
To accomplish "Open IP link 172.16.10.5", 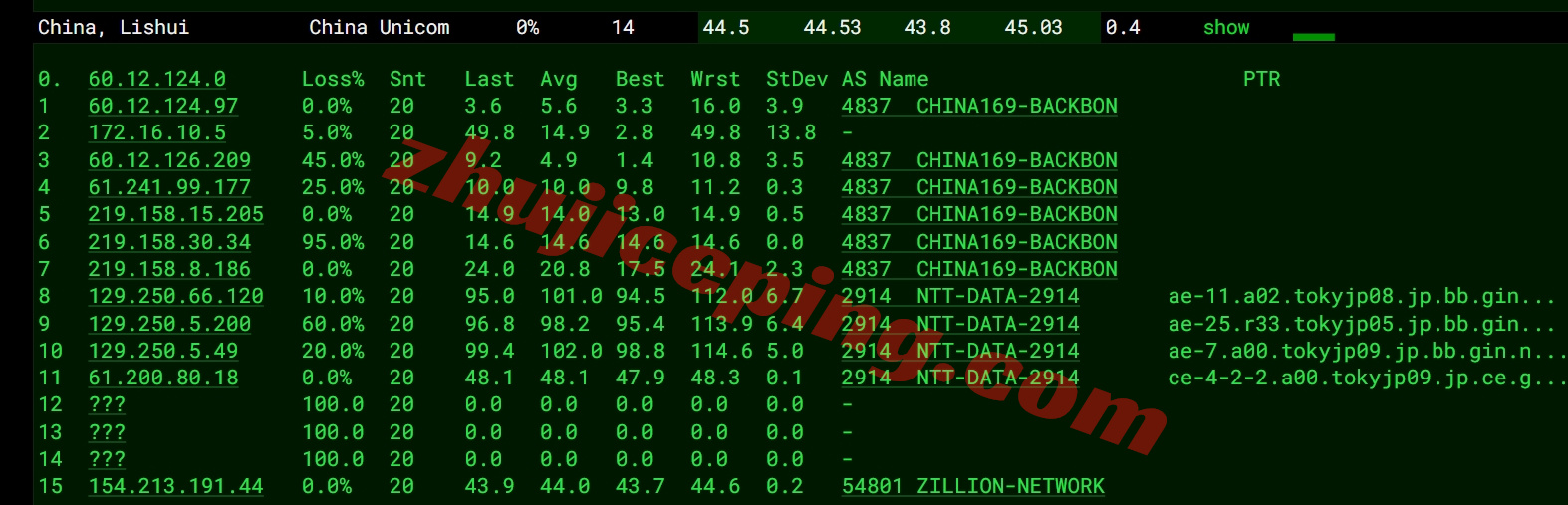I will click(157, 132).
